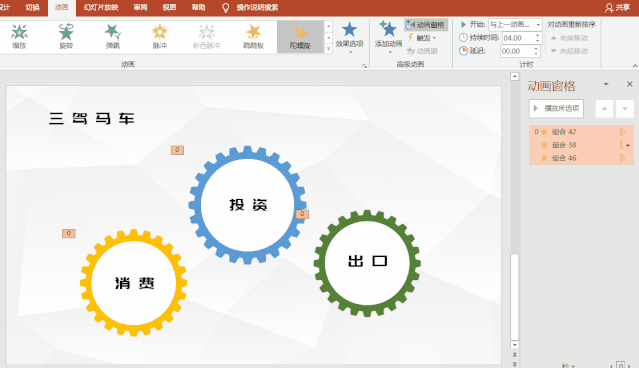Close the 动画窗格 pane
Image resolution: width=639 pixels, height=368 pixels.
(630, 84)
